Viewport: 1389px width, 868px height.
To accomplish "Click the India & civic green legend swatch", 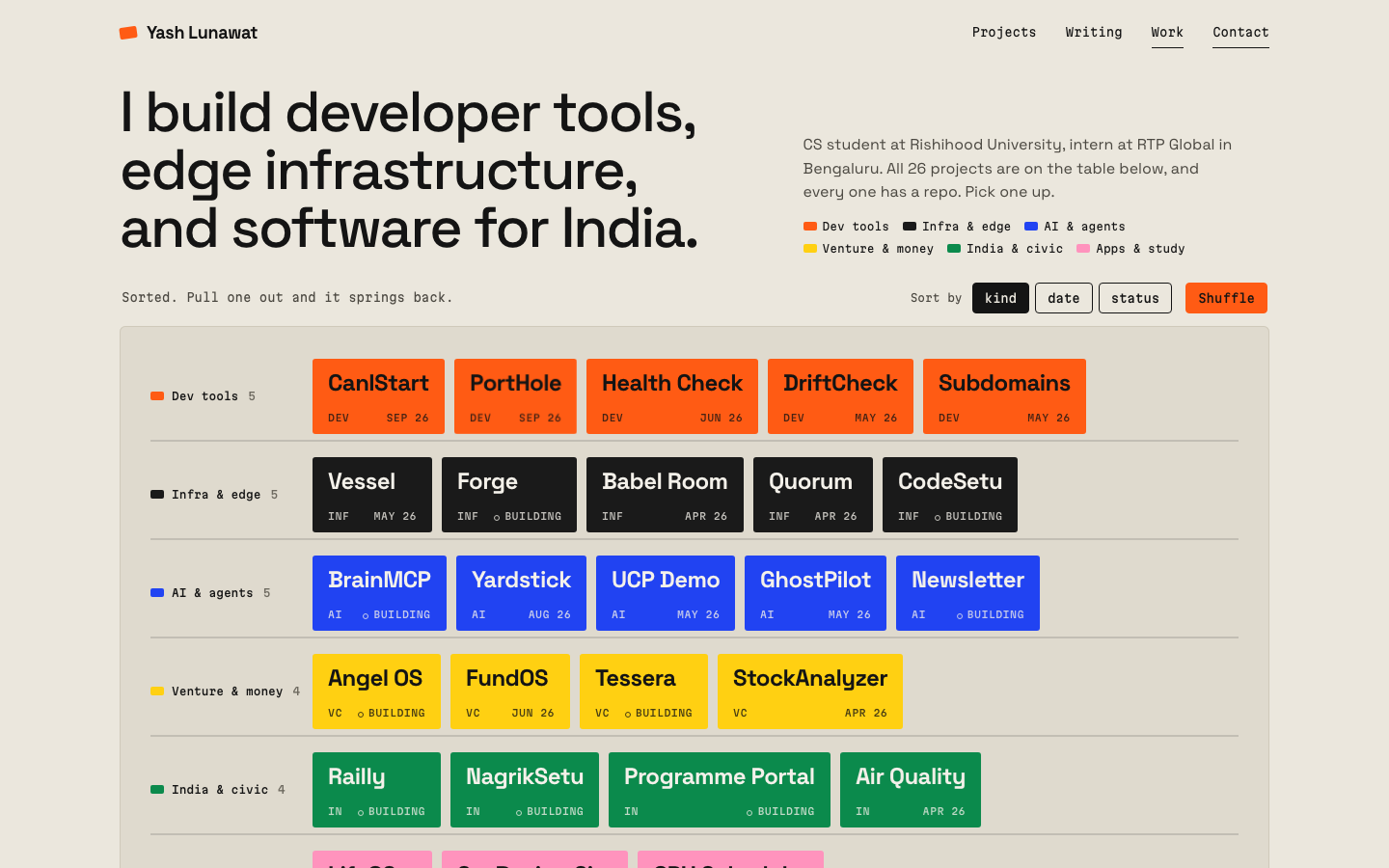I will point(954,249).
